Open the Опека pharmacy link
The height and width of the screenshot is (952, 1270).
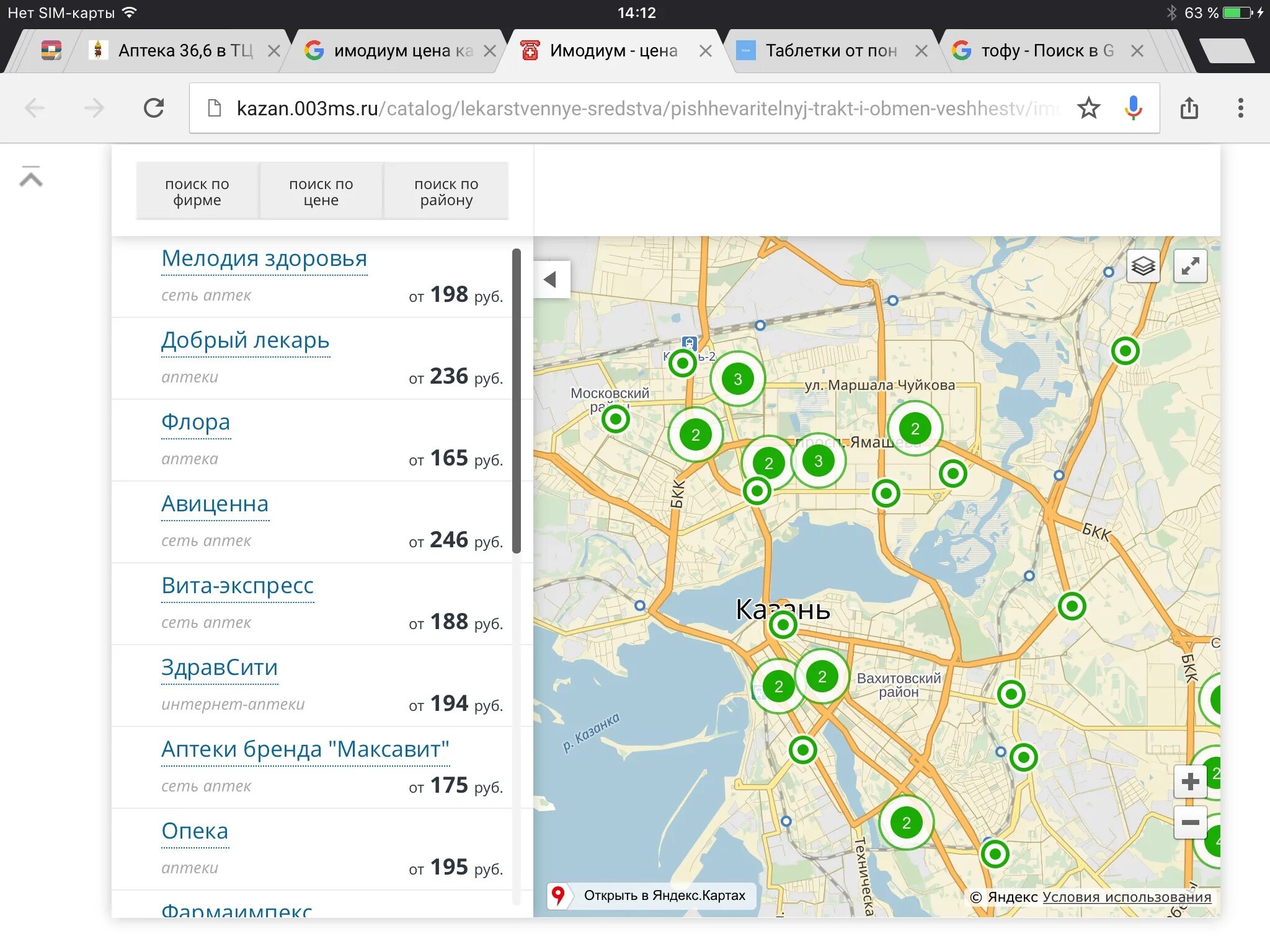coord(195,831)
